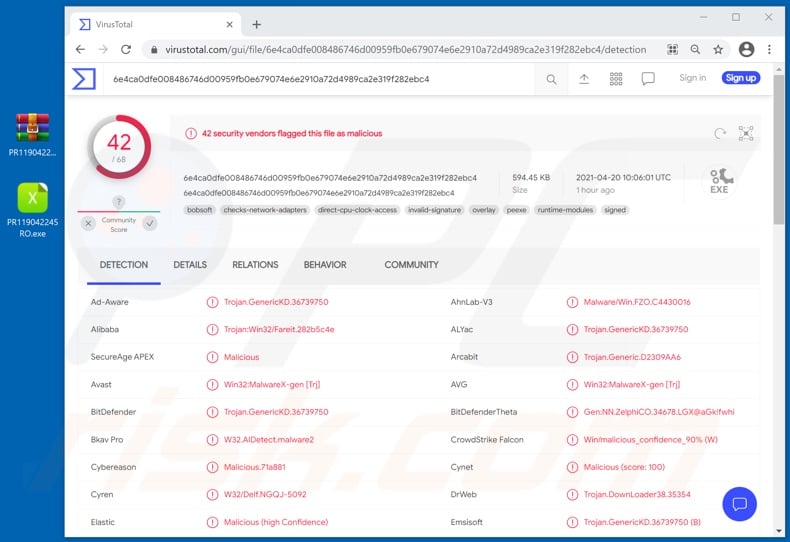Click the Elastic Malicious (high Confidence) result
This screenshot has height=542, width=790.
pyautogui.click(x=276, y=522)
